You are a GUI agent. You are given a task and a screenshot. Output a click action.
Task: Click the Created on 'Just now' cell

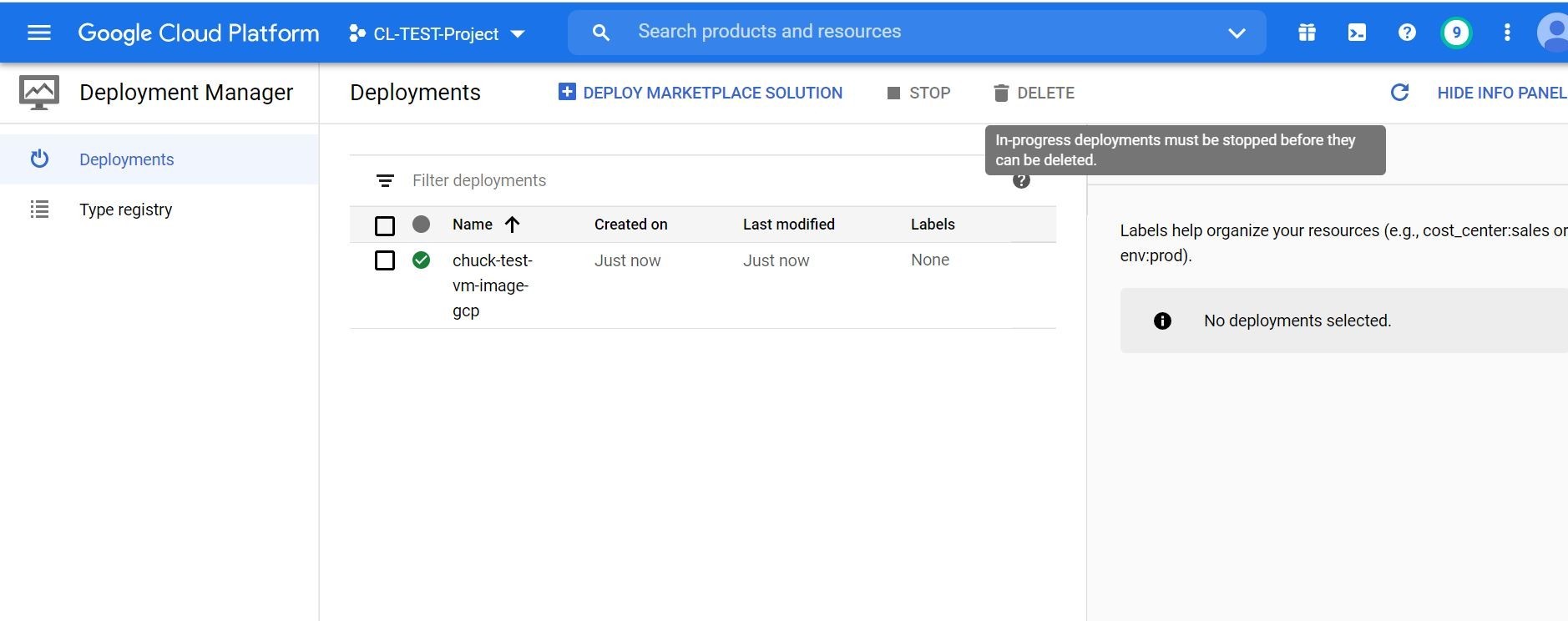(628, 260)
